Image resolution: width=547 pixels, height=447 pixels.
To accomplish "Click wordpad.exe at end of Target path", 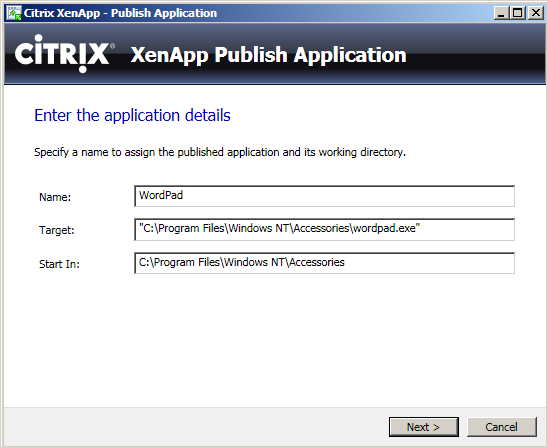I will [x=384, y=228].
